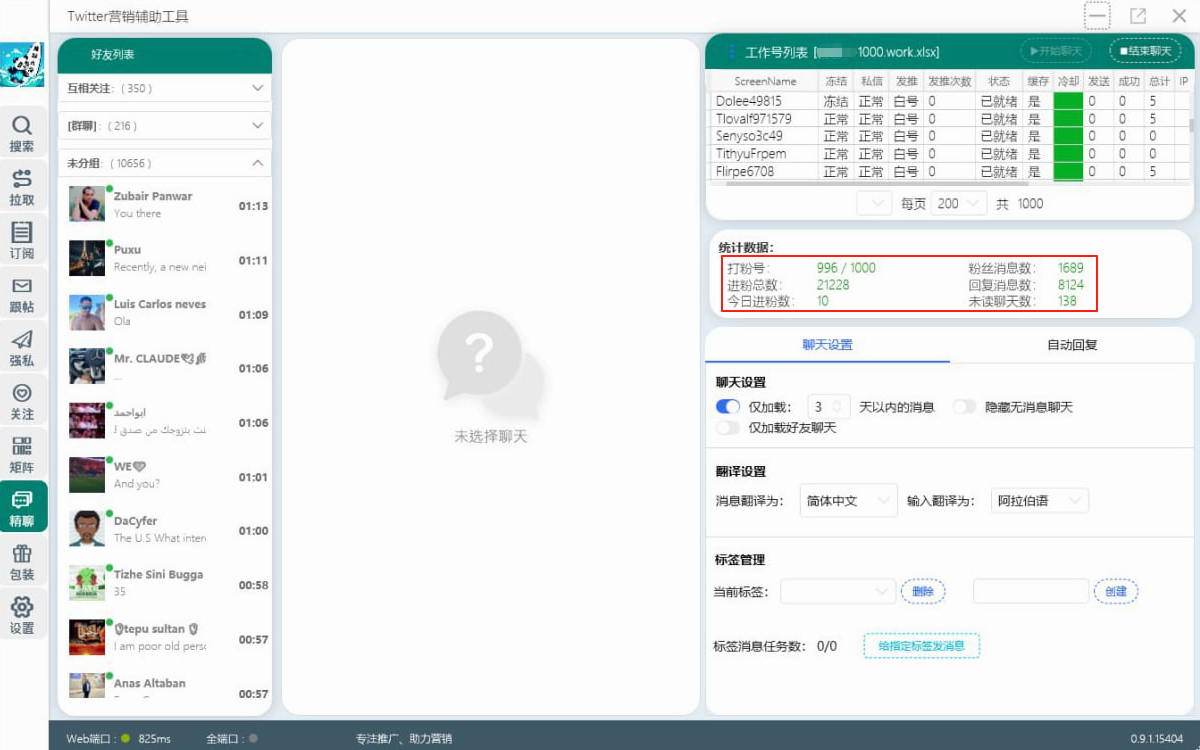Click the three-dot menu beside 工作号列表

[732, 52]
